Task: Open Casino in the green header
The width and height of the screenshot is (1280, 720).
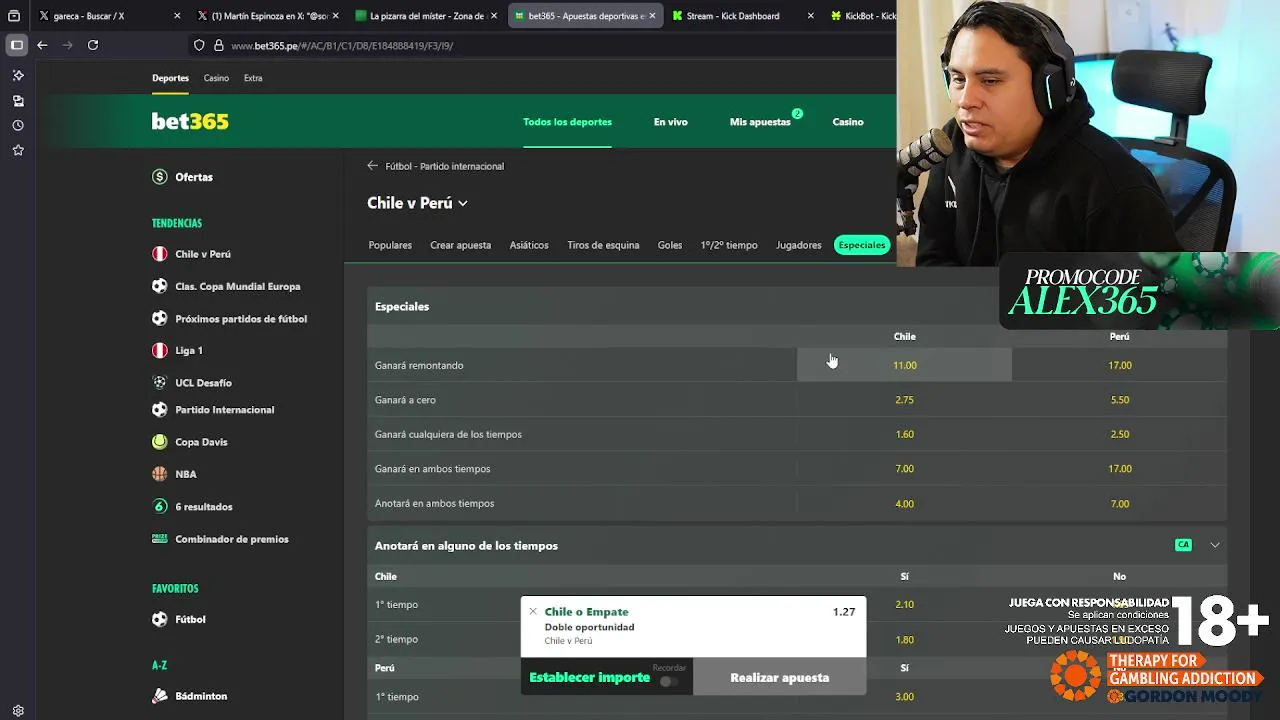Action: point(848,122)
